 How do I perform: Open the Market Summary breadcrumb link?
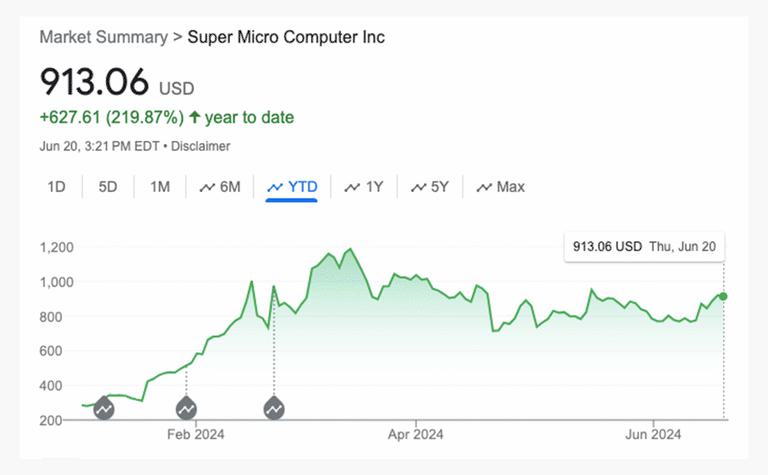[x=104, y=37]
